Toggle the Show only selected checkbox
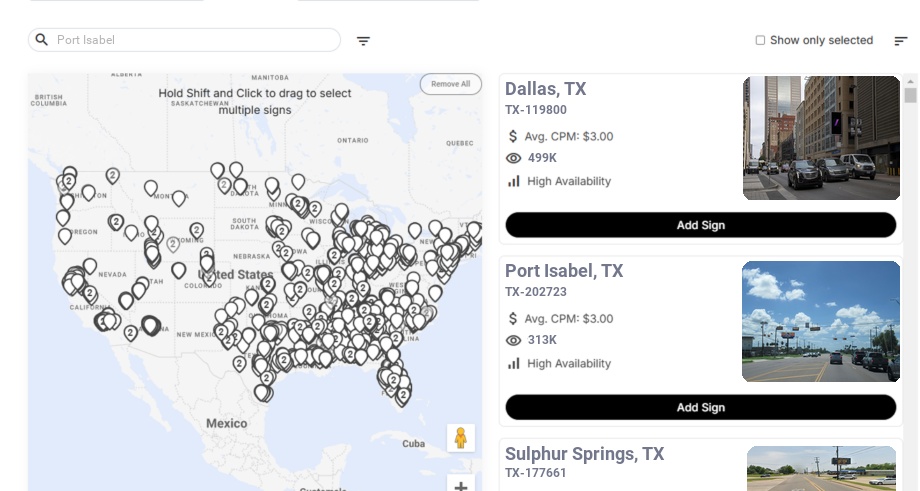 point(760,41)
